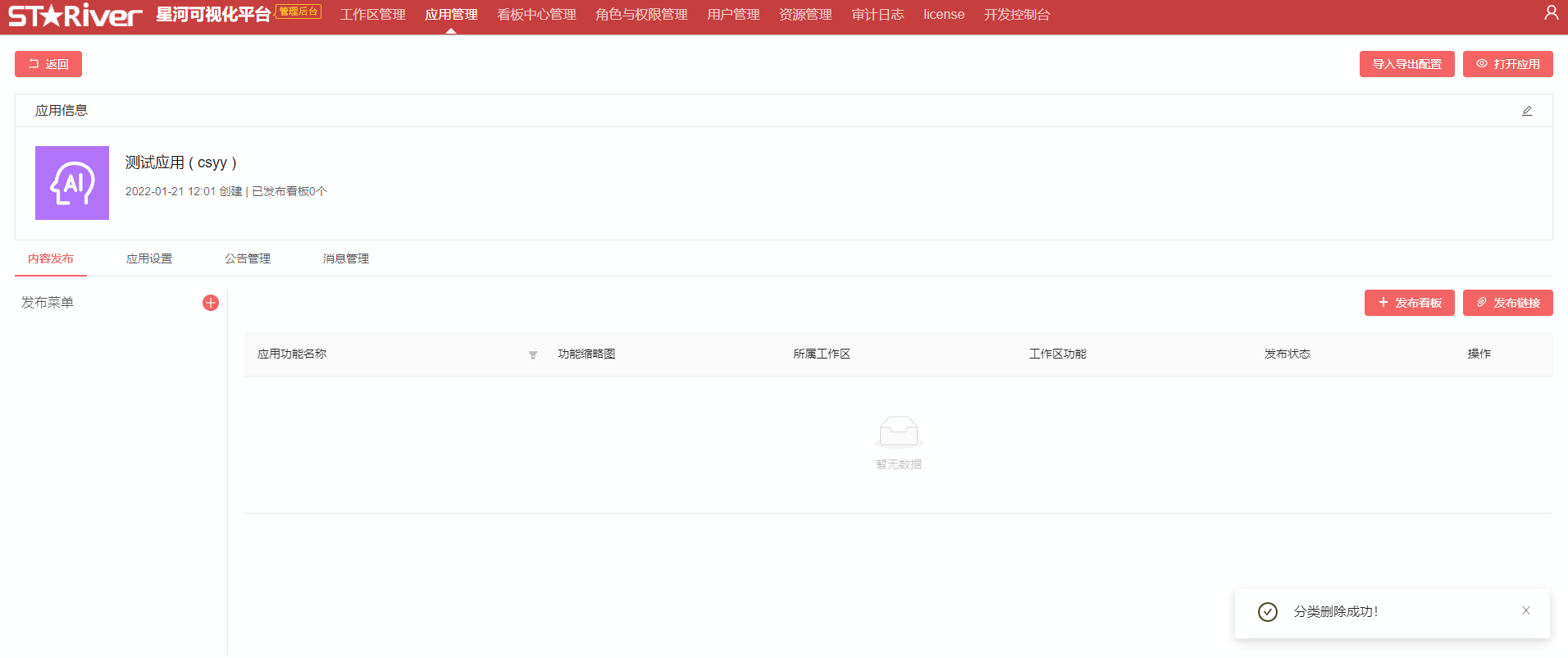This screenshot has height=658, width=1568.
Task: Open the 审计日志 menu item
Action: (x=877, y=15)
